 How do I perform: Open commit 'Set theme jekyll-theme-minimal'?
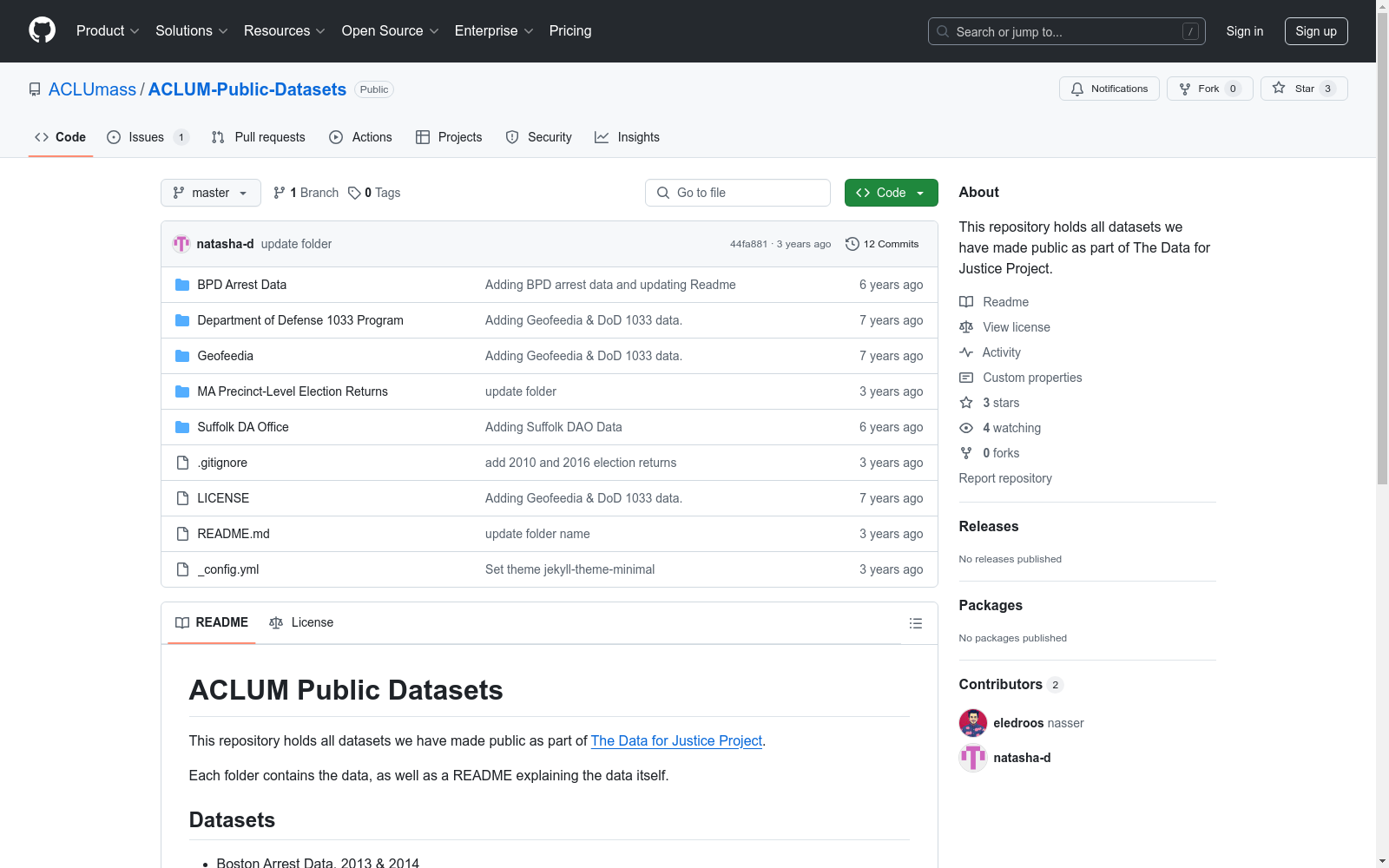[570, 569]
